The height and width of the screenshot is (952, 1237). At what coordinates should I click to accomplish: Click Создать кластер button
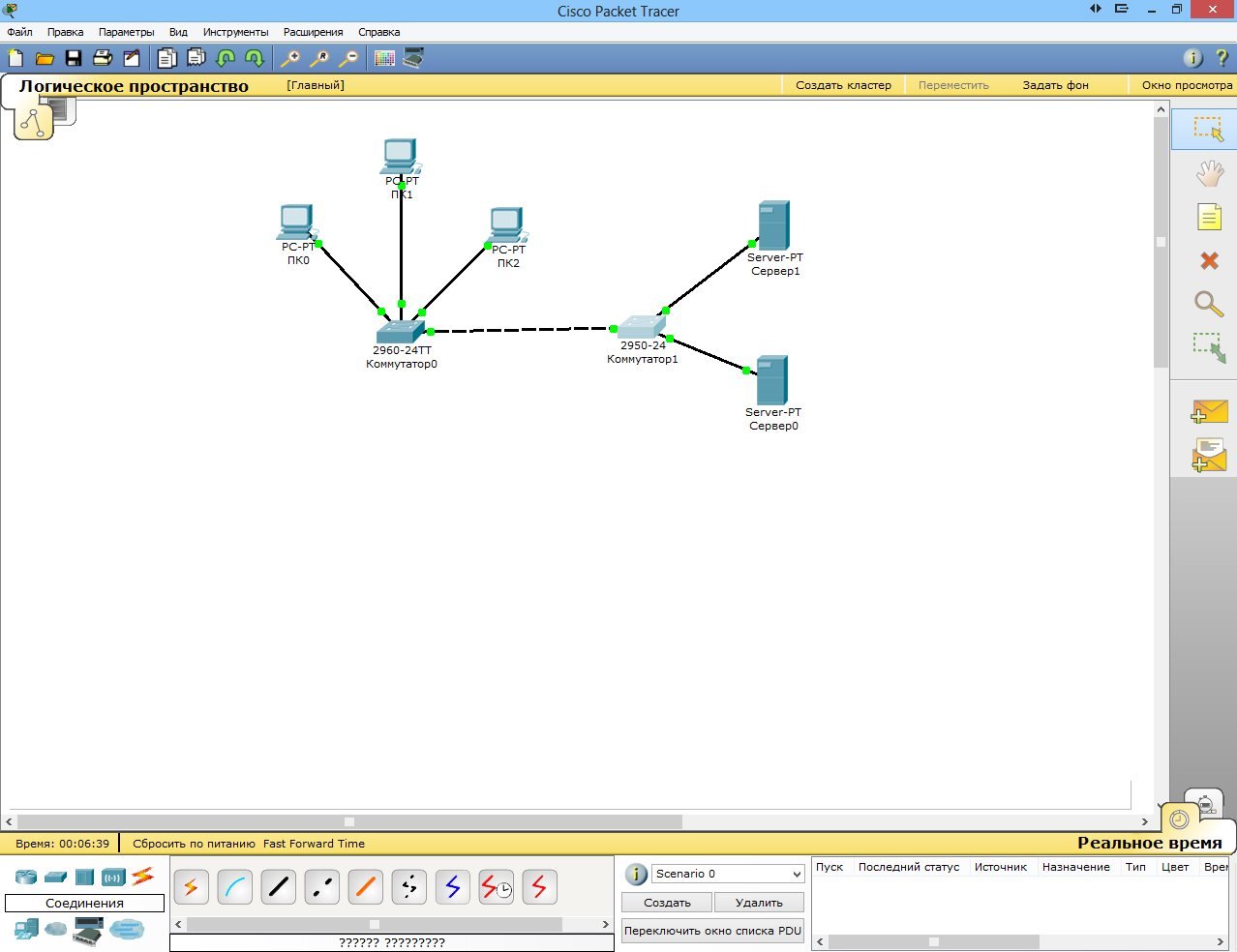pyautogui.click(x=843, y=85)
